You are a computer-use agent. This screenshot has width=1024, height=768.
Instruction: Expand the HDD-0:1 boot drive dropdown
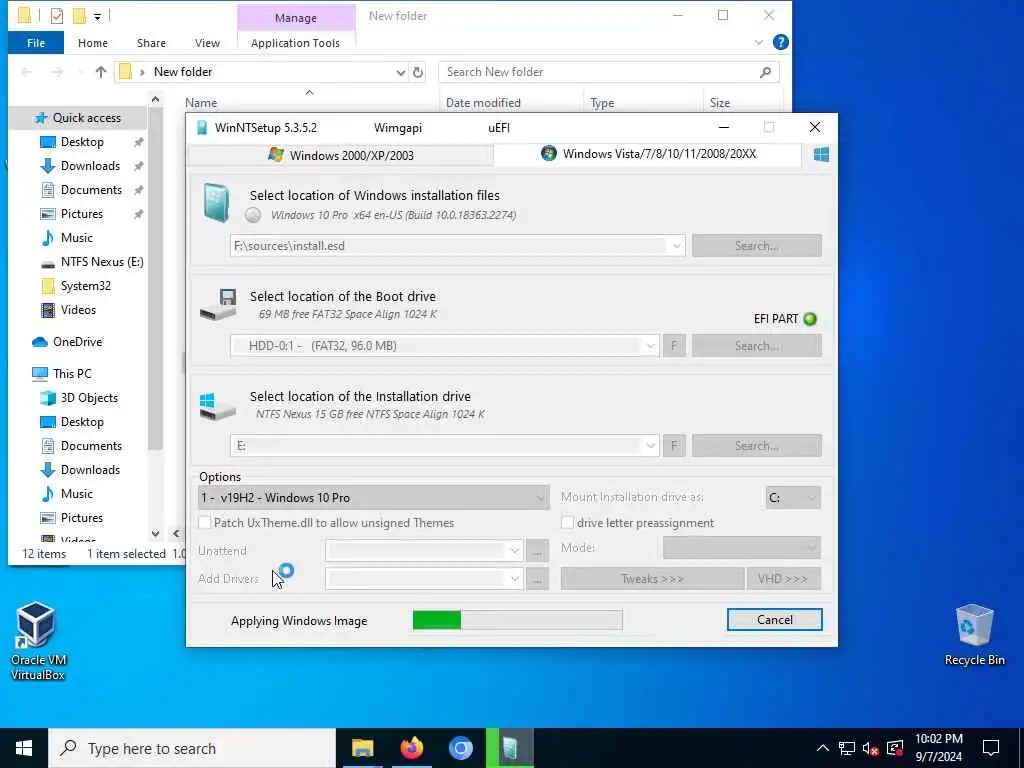point(650,345)
